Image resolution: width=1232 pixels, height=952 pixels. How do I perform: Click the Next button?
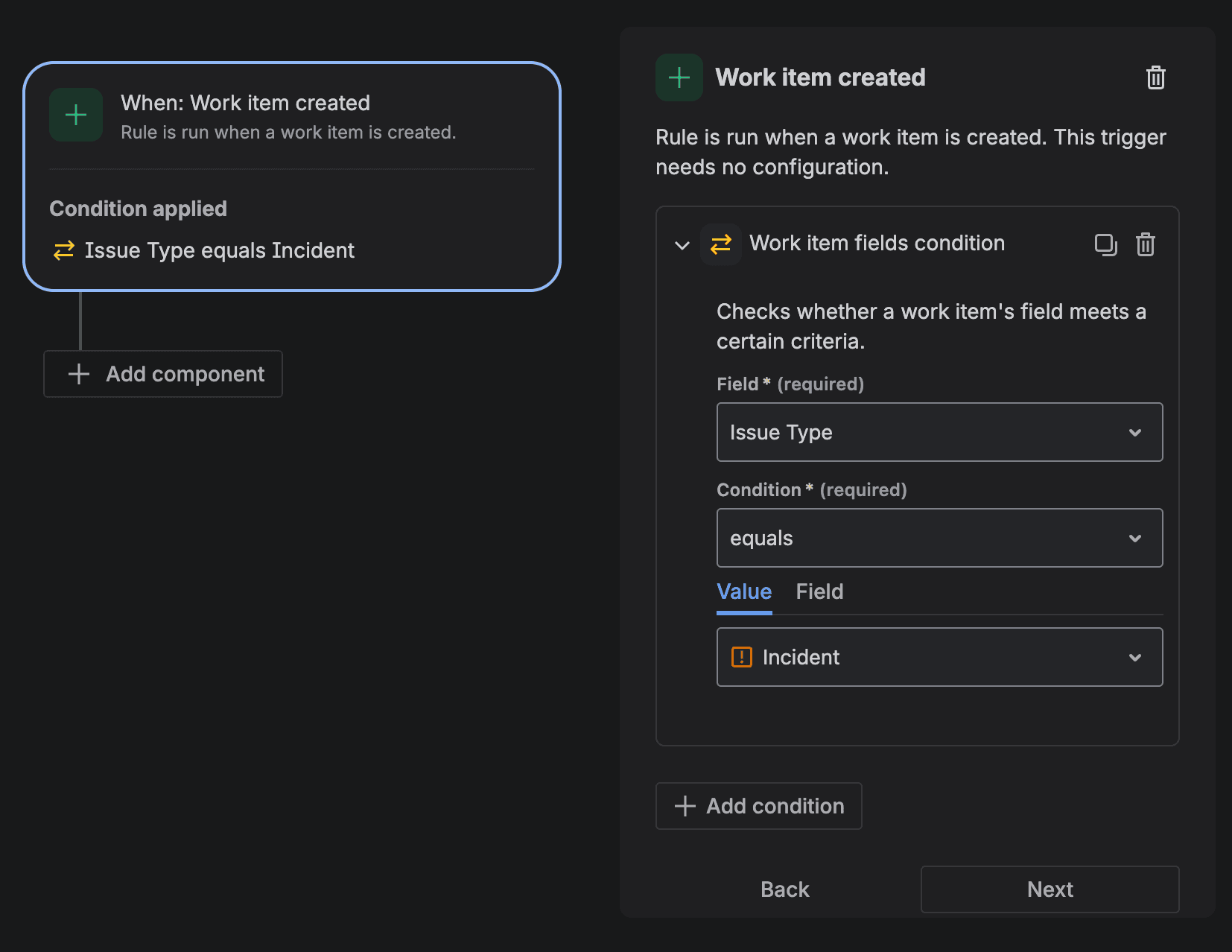tap(1049, 889)
